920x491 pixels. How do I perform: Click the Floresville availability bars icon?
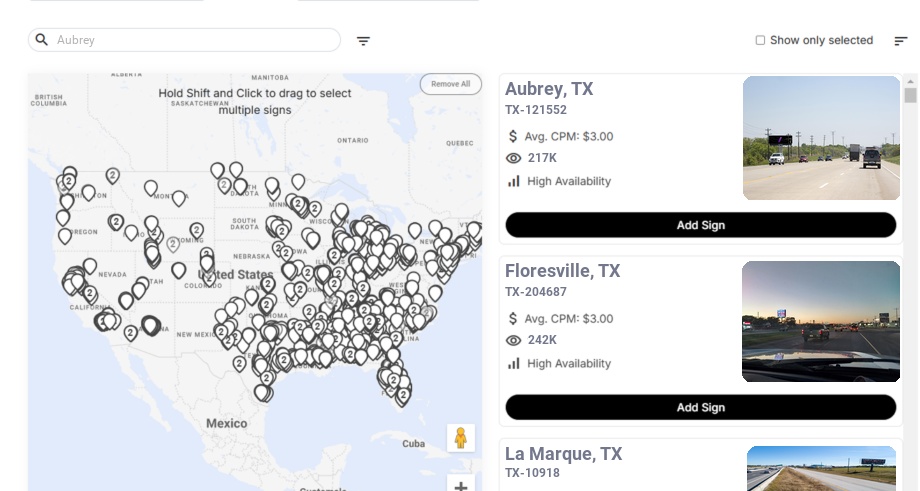tap(514, 363)
